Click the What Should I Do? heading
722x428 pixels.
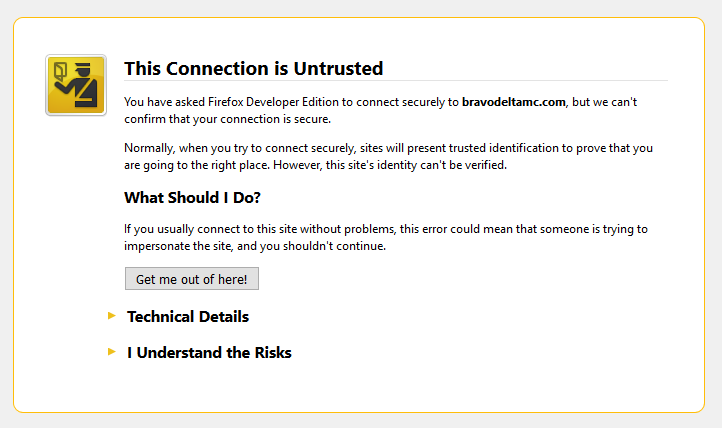coord(192,197)
